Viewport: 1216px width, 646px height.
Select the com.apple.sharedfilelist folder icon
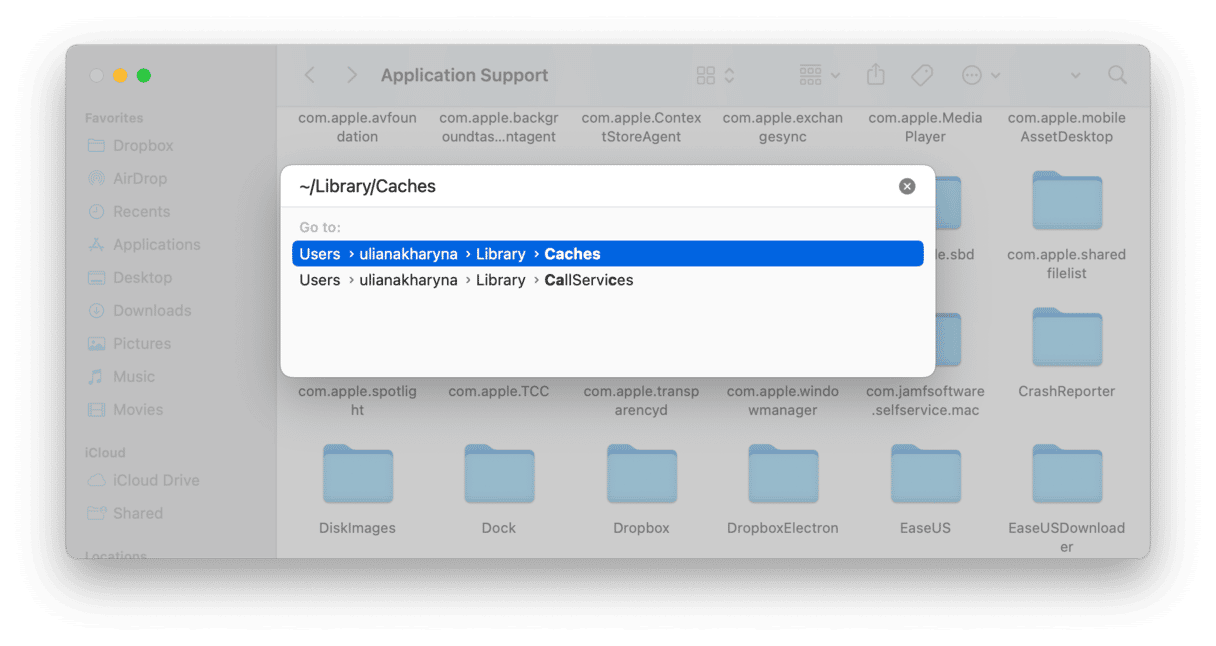1067,201
